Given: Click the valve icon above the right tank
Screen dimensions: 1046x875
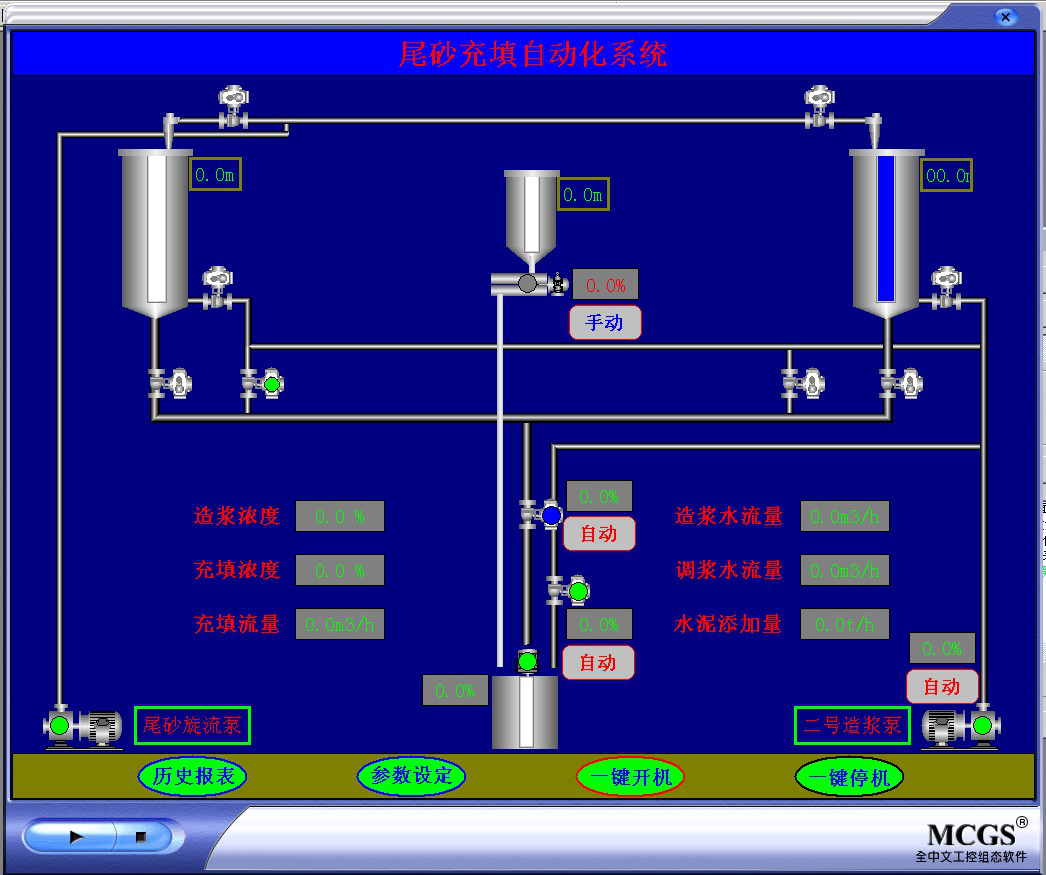Looking at the screenshot, I should click(819, 107).
